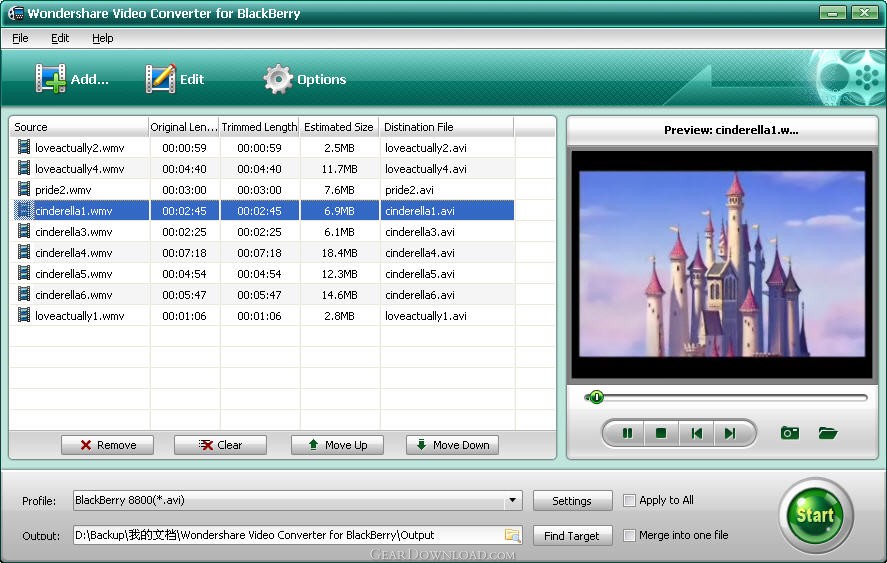This screenshot has width=887, height=563.
Task: Click the Remove button
Action: click(x=107, y=445)
